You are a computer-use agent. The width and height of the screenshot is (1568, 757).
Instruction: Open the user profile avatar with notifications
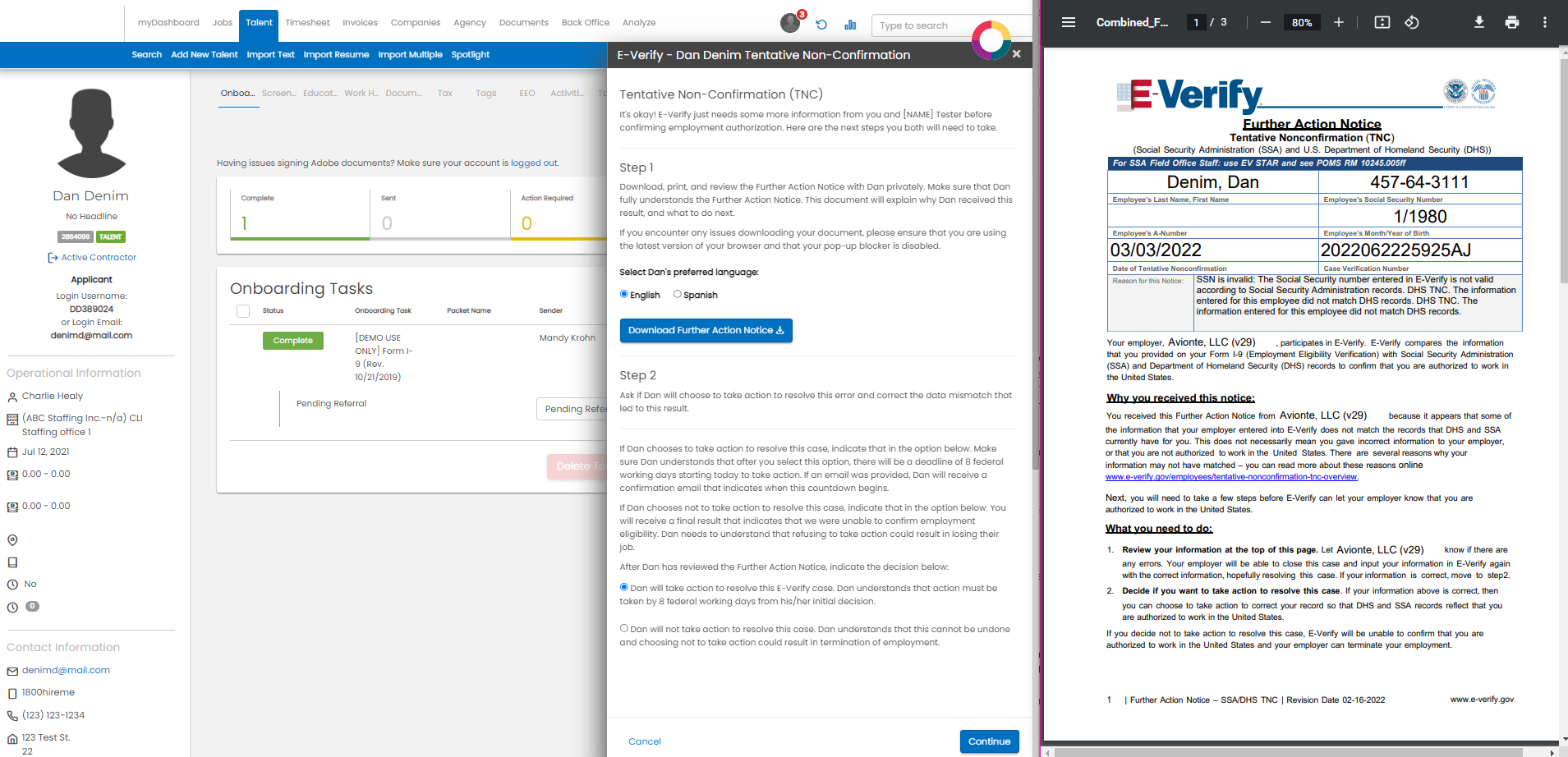pyautogui.click(x=791, y=22)
